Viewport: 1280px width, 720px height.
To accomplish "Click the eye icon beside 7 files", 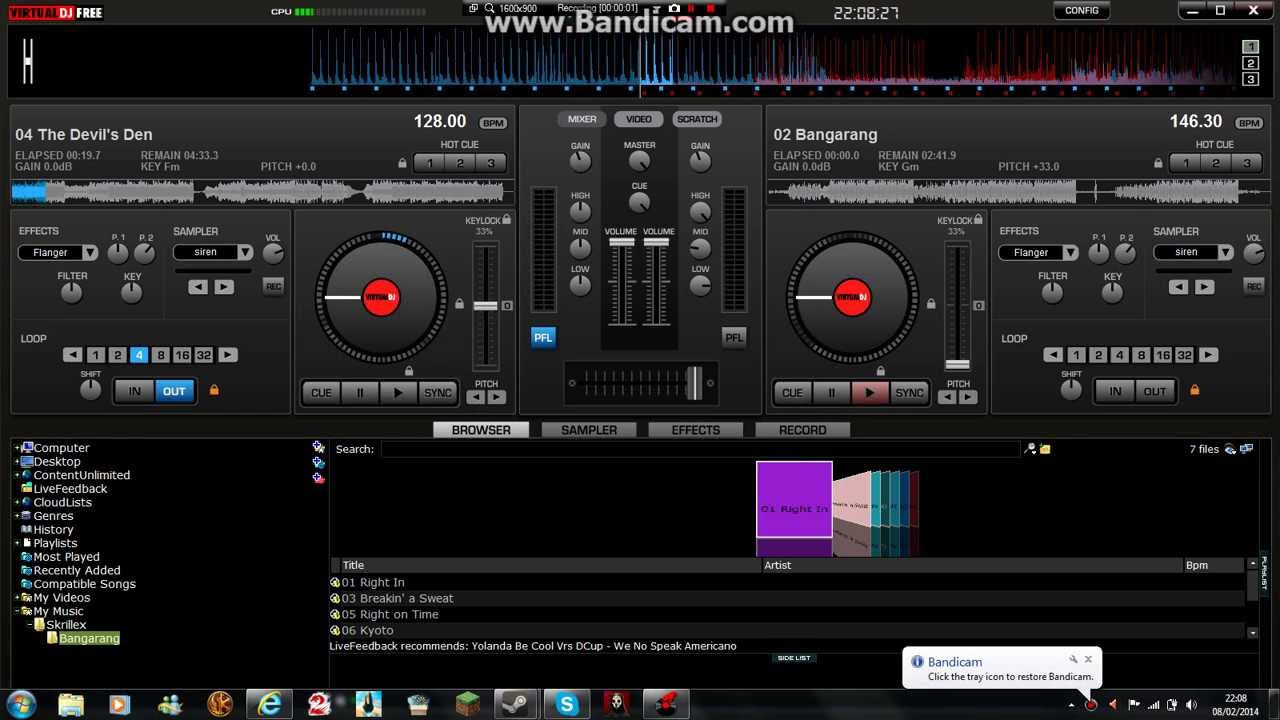I will 1230,449.
